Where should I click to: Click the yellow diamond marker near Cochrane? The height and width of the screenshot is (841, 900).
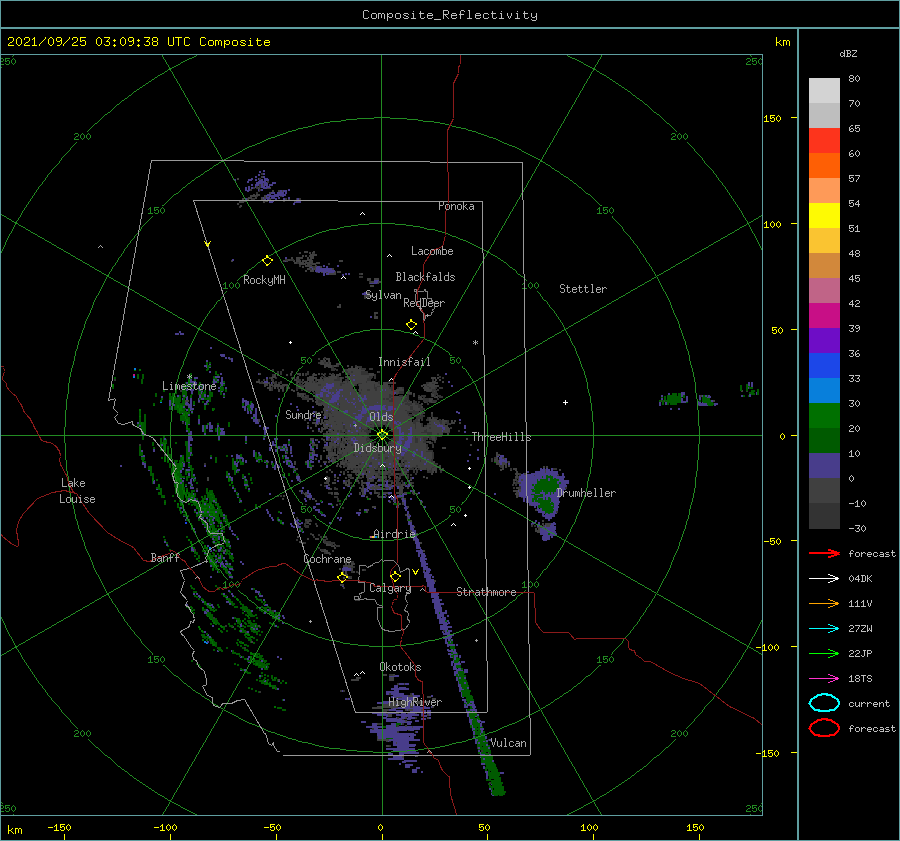pyautogui.click(x=343, y=577)
